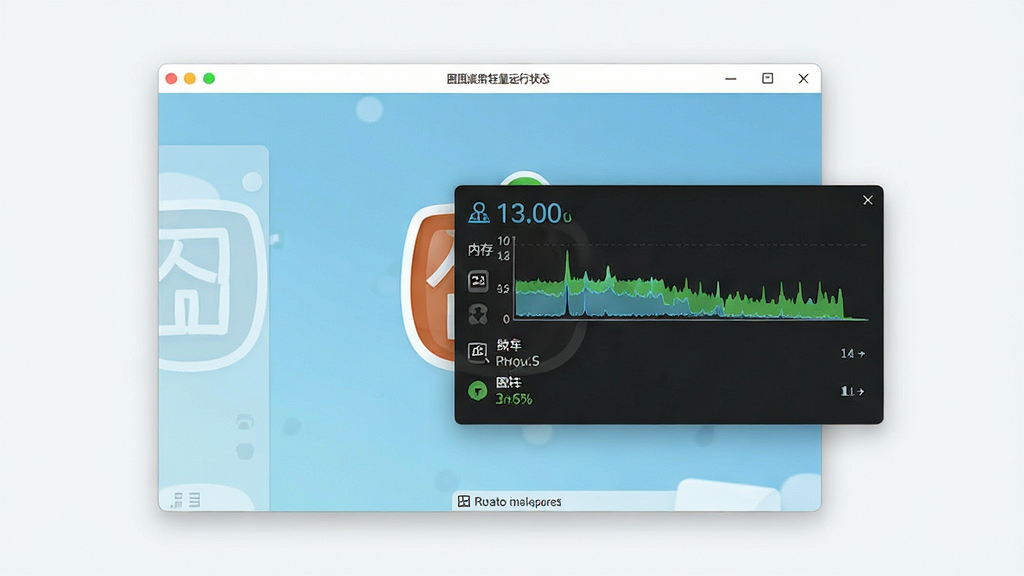Close the dark memory monitor panel
Viewport: 1024px width, 576px height.
(x=867, y=200)
